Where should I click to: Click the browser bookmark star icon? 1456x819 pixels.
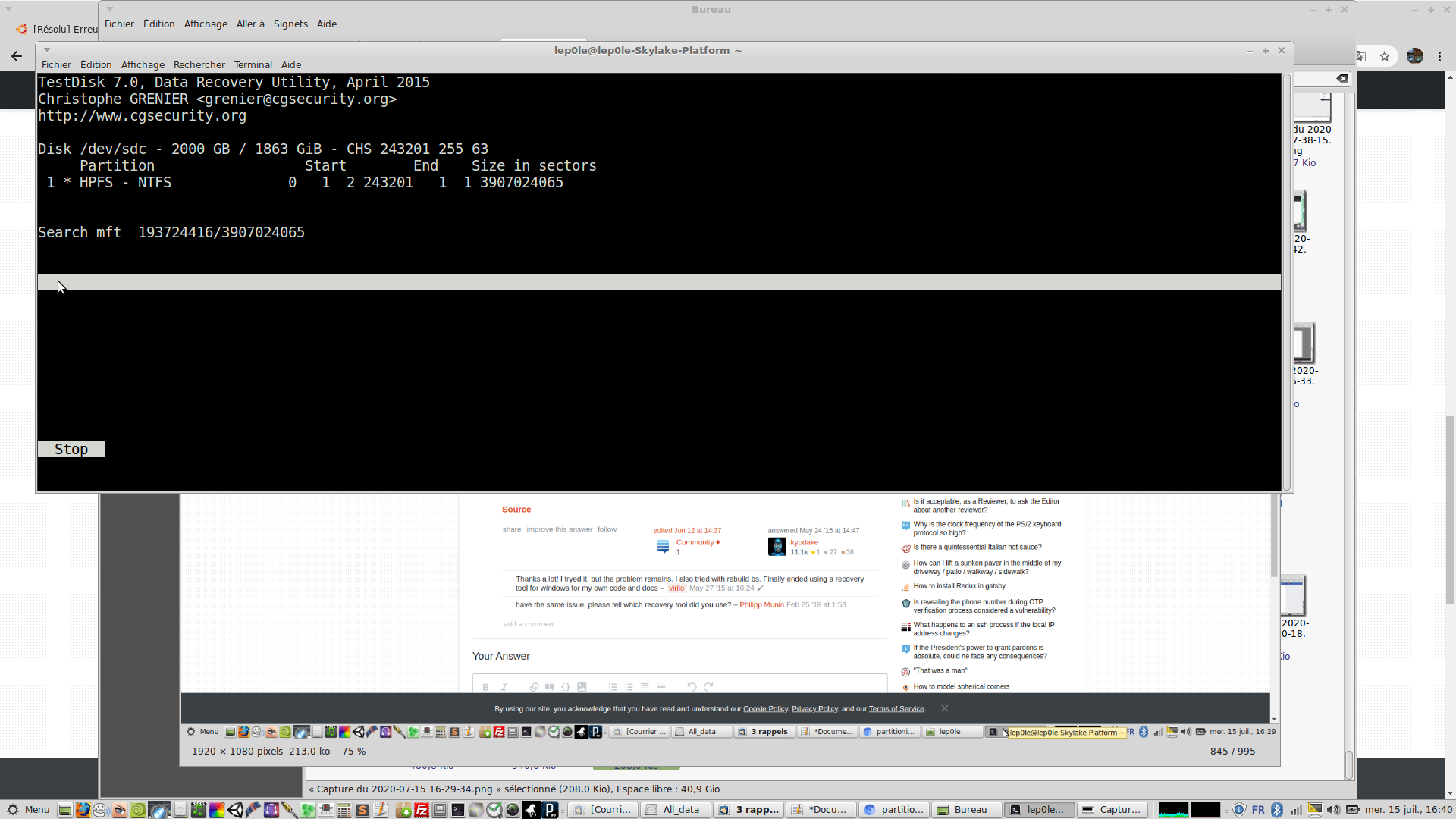(1385, 56)
